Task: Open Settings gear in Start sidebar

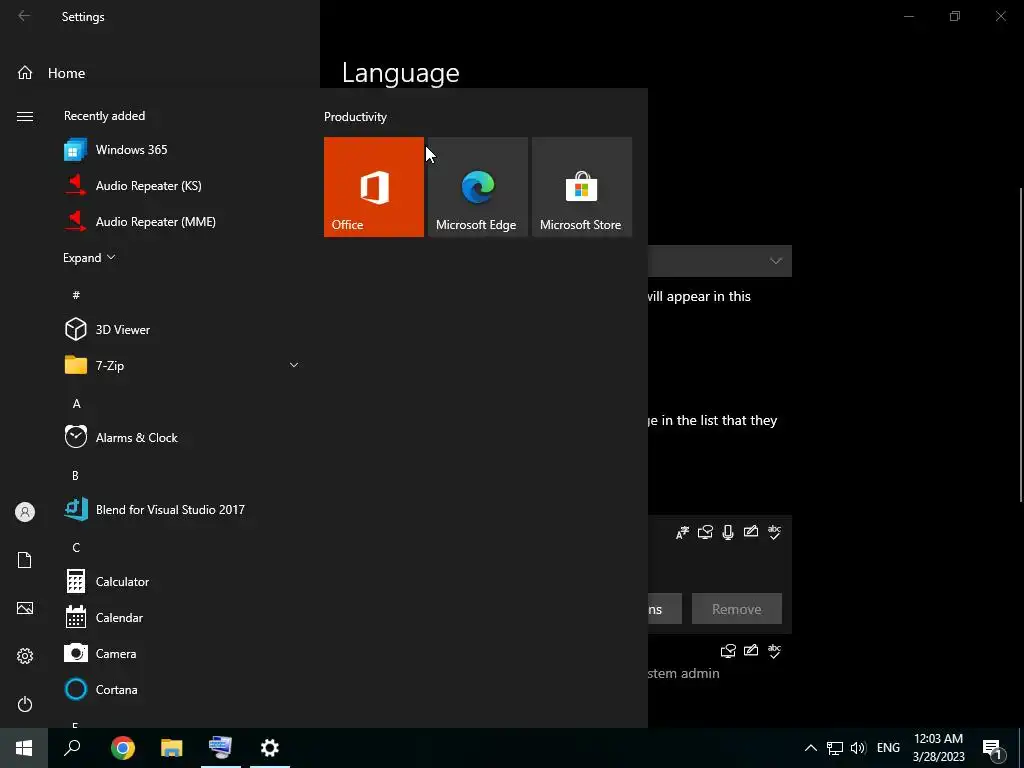Action: click(x=25, y=656)
